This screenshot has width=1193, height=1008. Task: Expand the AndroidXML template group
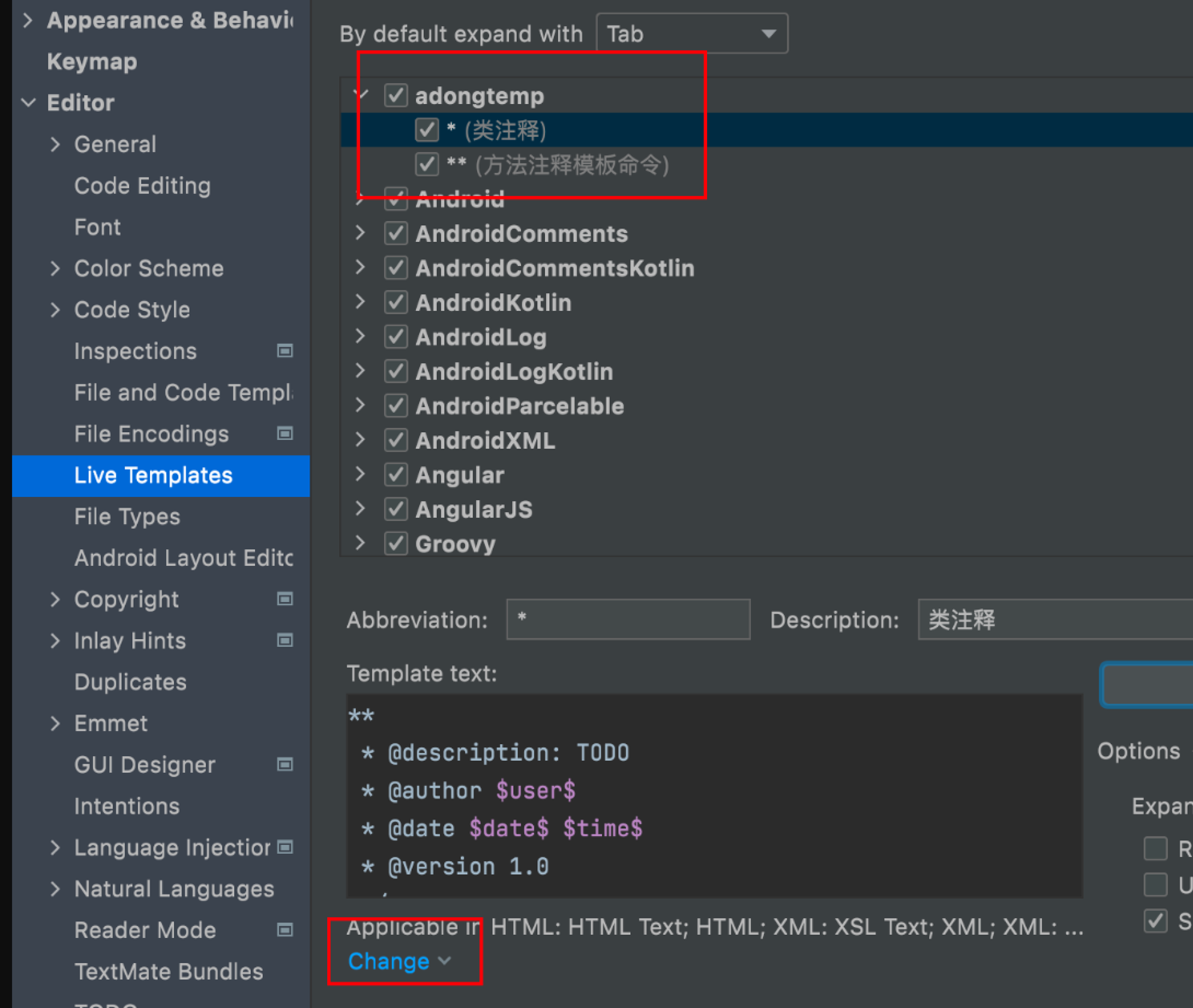(x=360, y=440)
